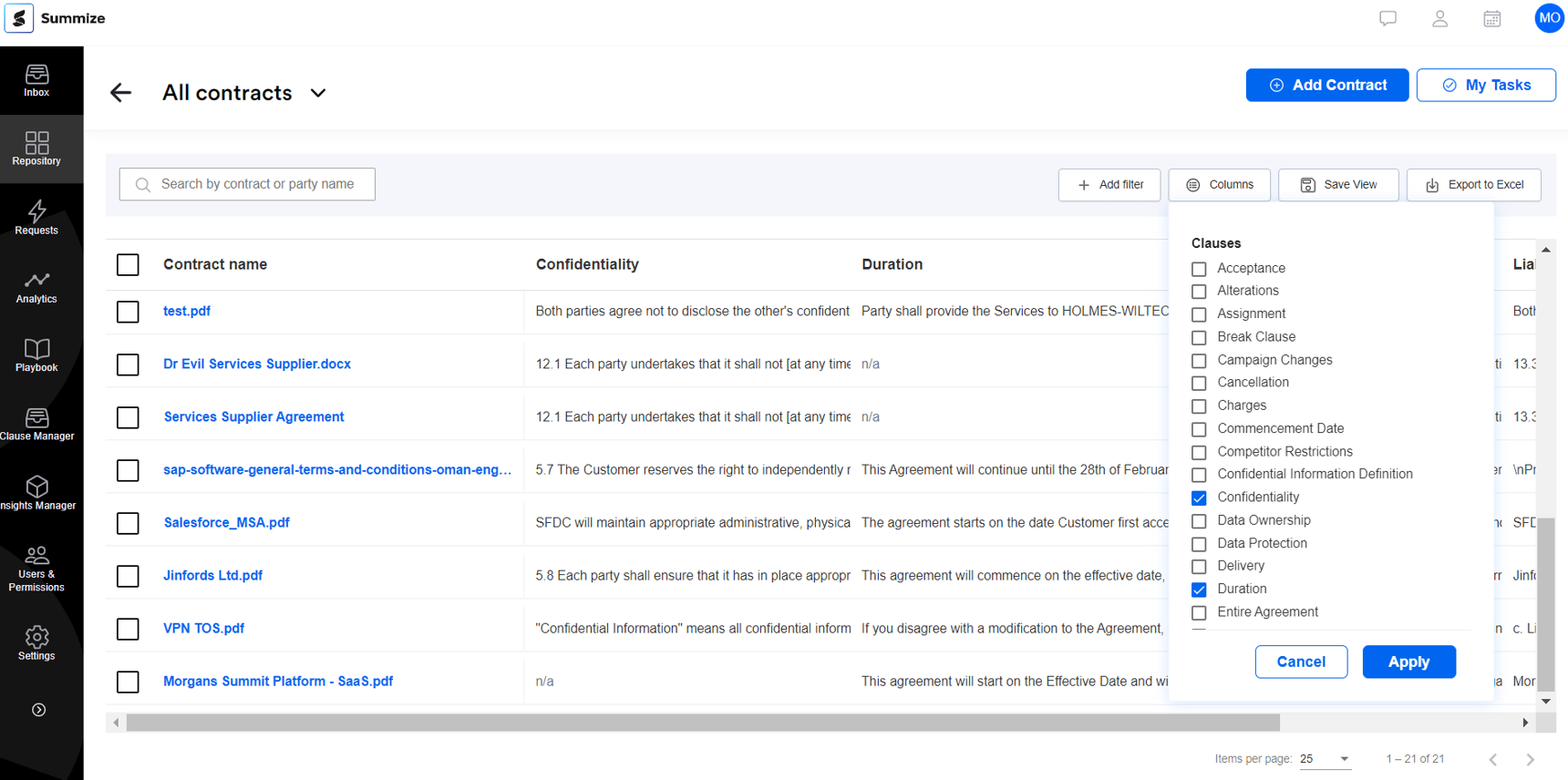Open Jinfords Ltd.pdf contract link
1568x780 pixels.
coord(213,575)
